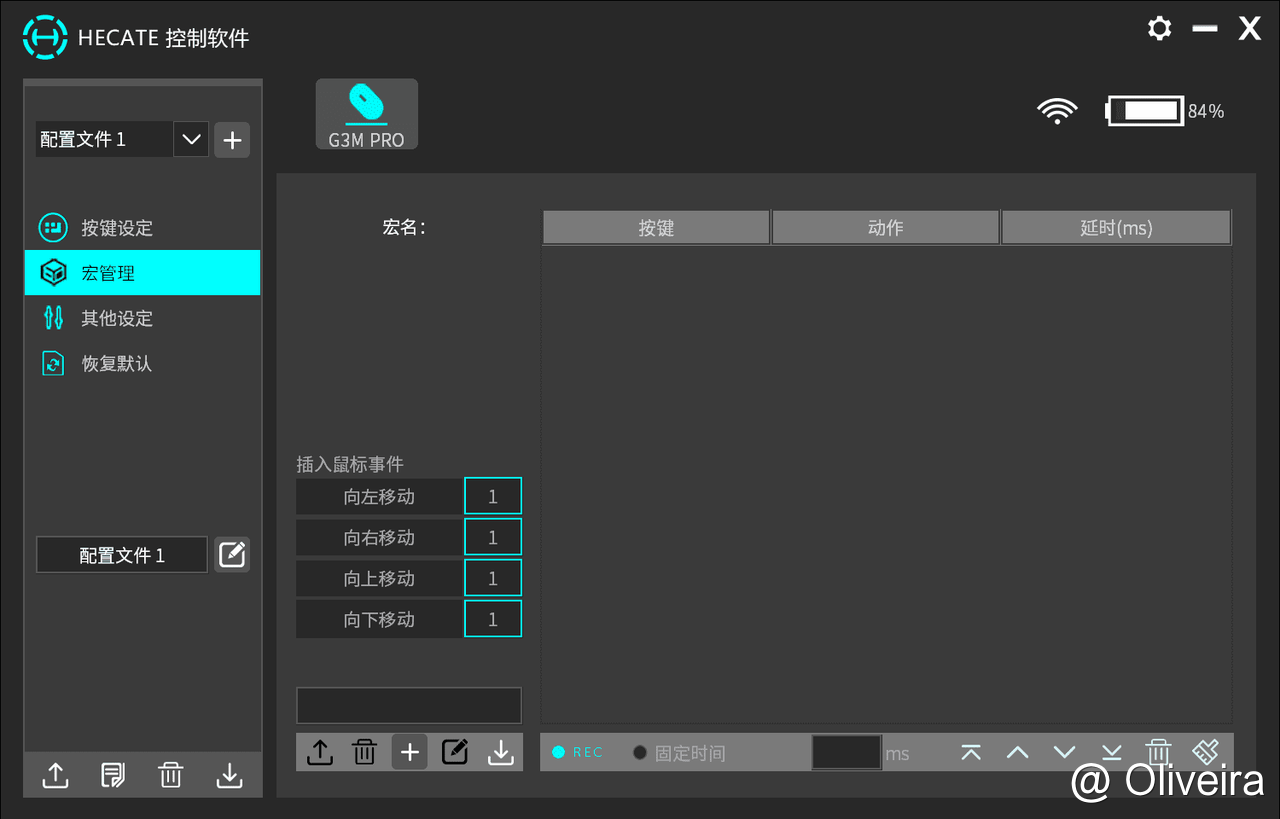This screenshot has width=1280, height=819.
Task: Move macro step down with chevron
Action: pos(1064,752)
